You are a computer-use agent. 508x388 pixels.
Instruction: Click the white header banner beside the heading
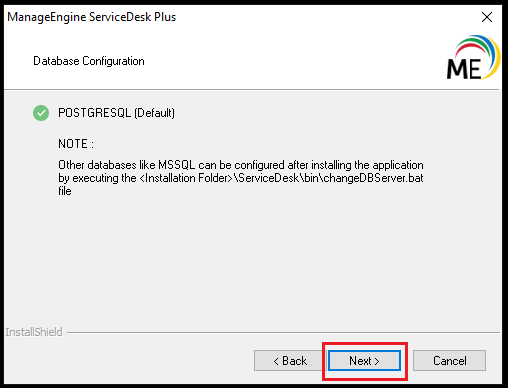click(293, 61)
